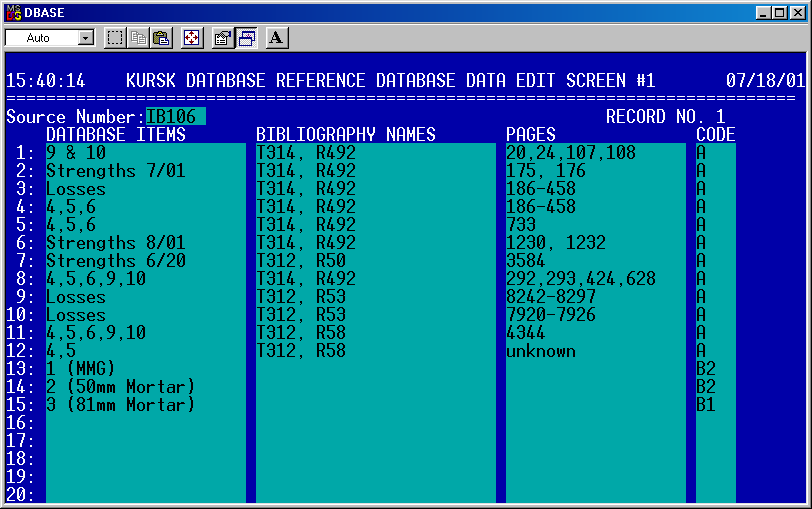
Task: Open the Properties toolbar icon
Action: pos(223,38)
